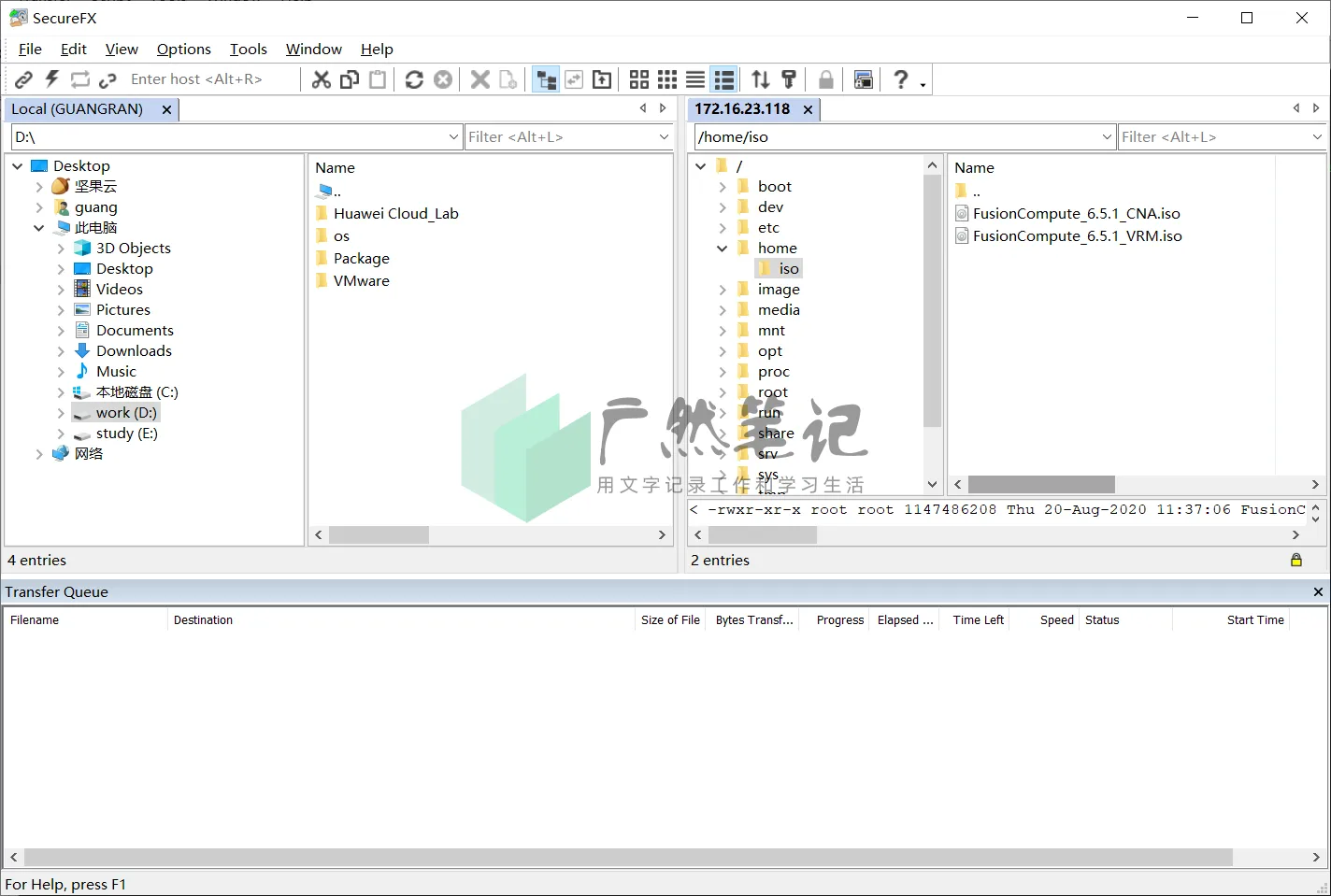Select the Huawei Cloud_Lab folder
Screen dimensions: 1331x896
point(395,214)
